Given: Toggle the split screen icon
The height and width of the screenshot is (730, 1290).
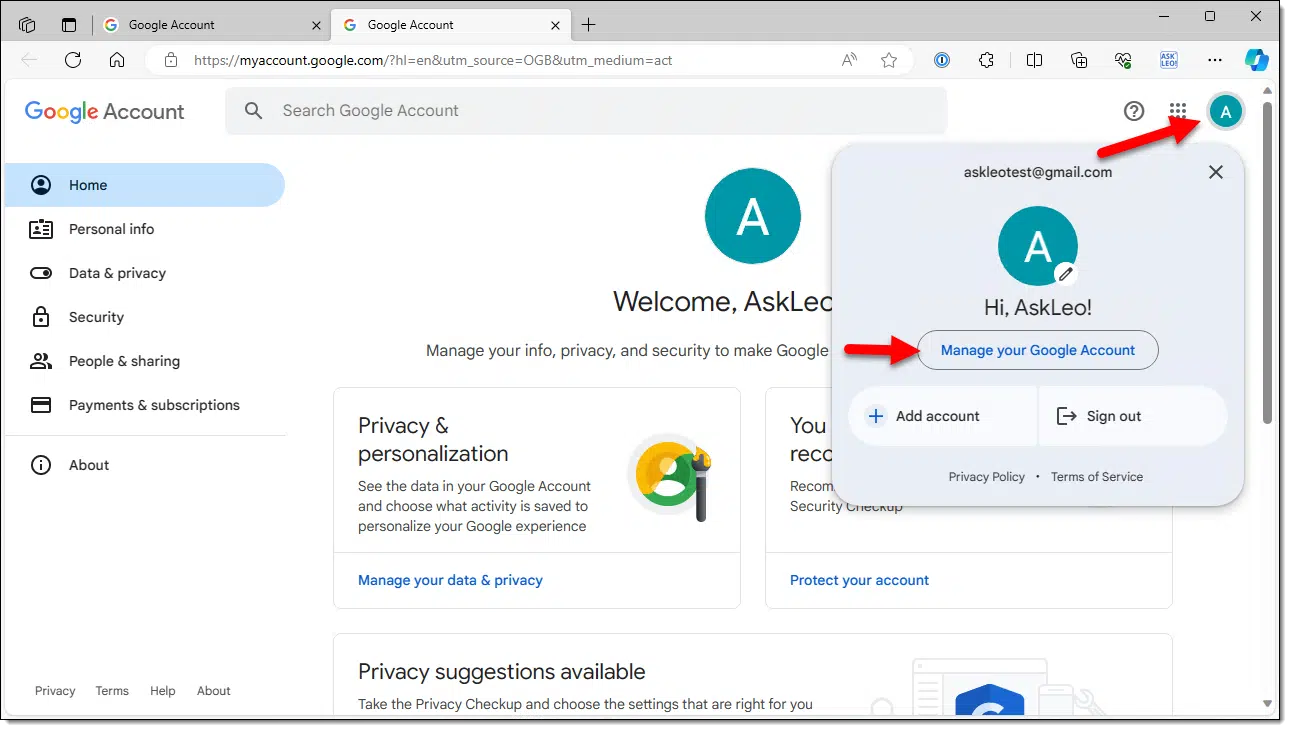Looking at the screenshot, I should [1035, 60].
